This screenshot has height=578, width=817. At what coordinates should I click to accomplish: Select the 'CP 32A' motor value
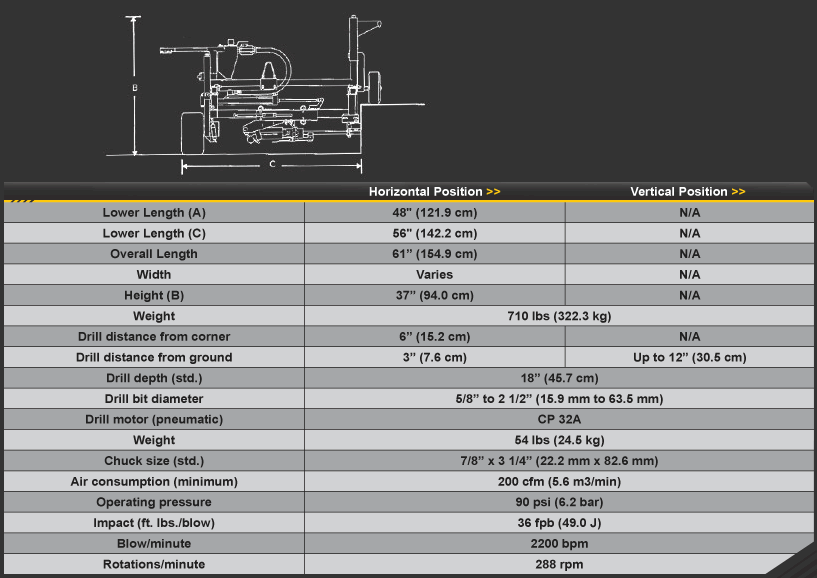pyautogui.click(x=559, y=420)
